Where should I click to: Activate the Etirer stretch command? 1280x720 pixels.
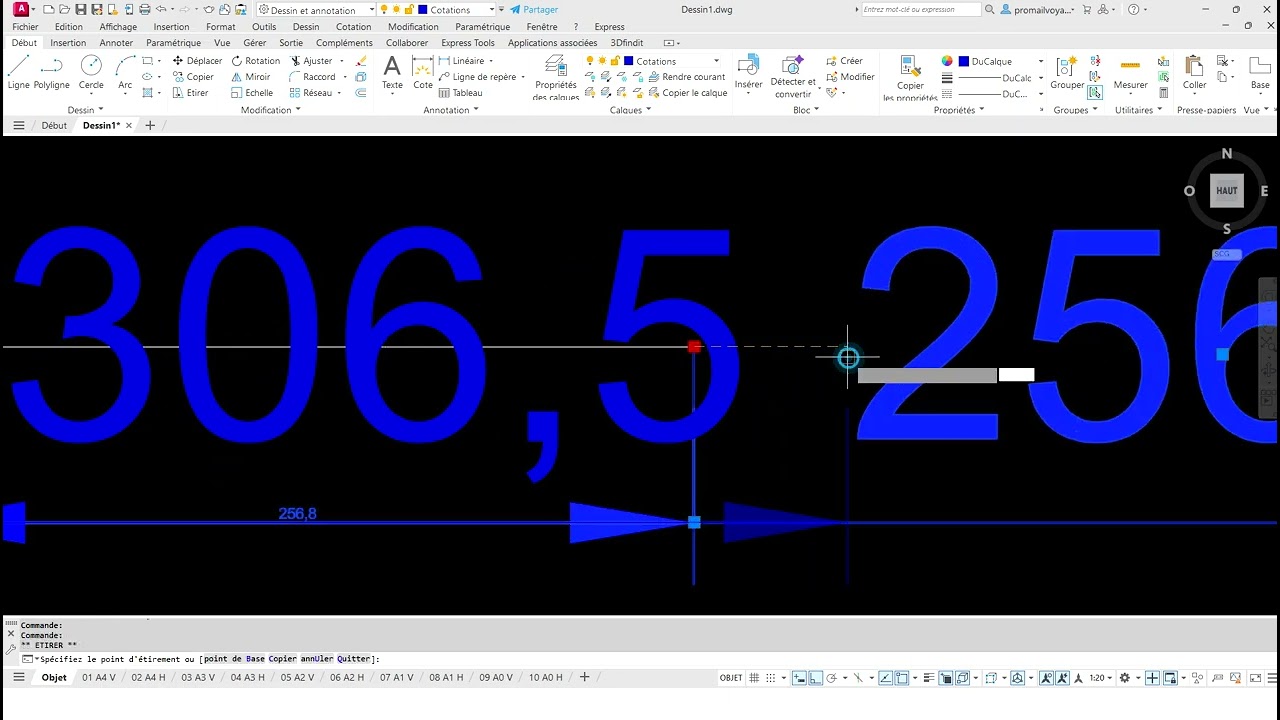190,93
